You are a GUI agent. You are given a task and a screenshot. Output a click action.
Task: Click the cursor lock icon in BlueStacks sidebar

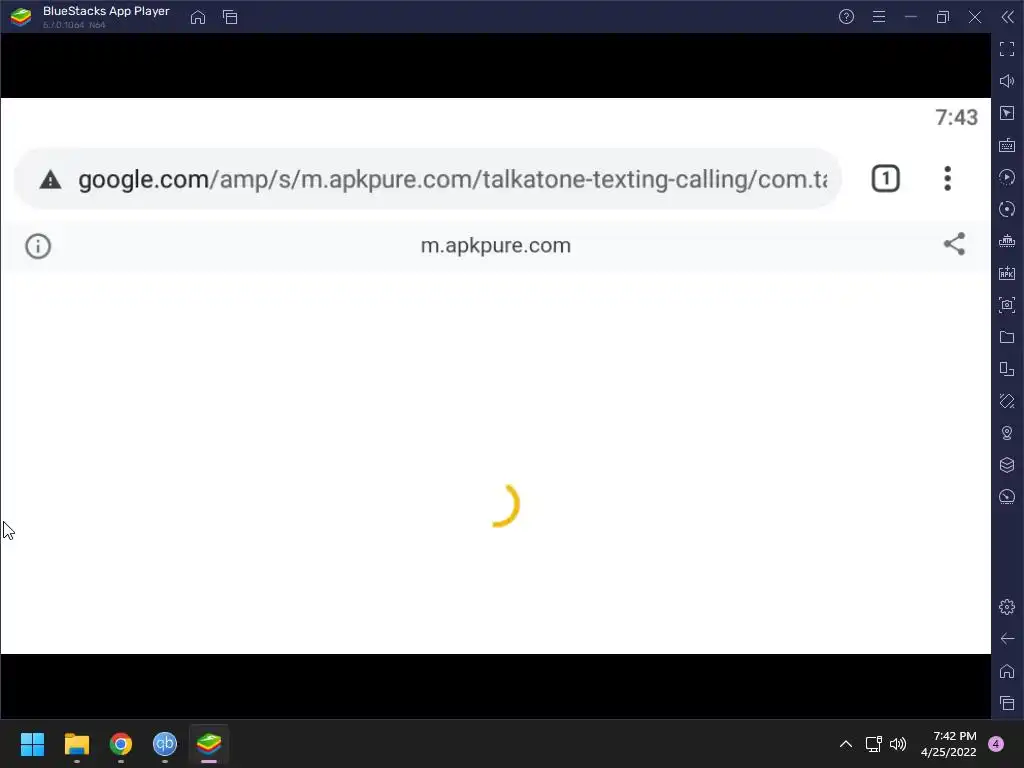pyautogui.click(x=1007, y=113)
